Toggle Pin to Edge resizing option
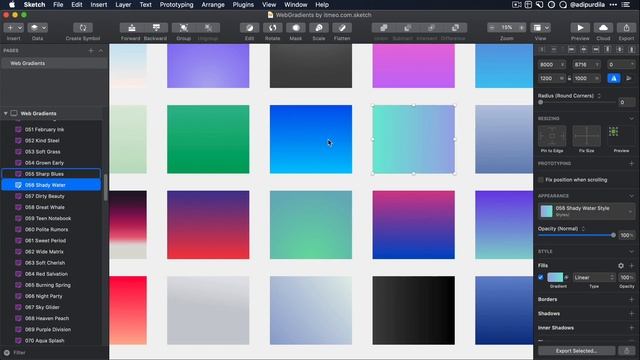The width and height of the screenshot is (640, 360). 552,136
